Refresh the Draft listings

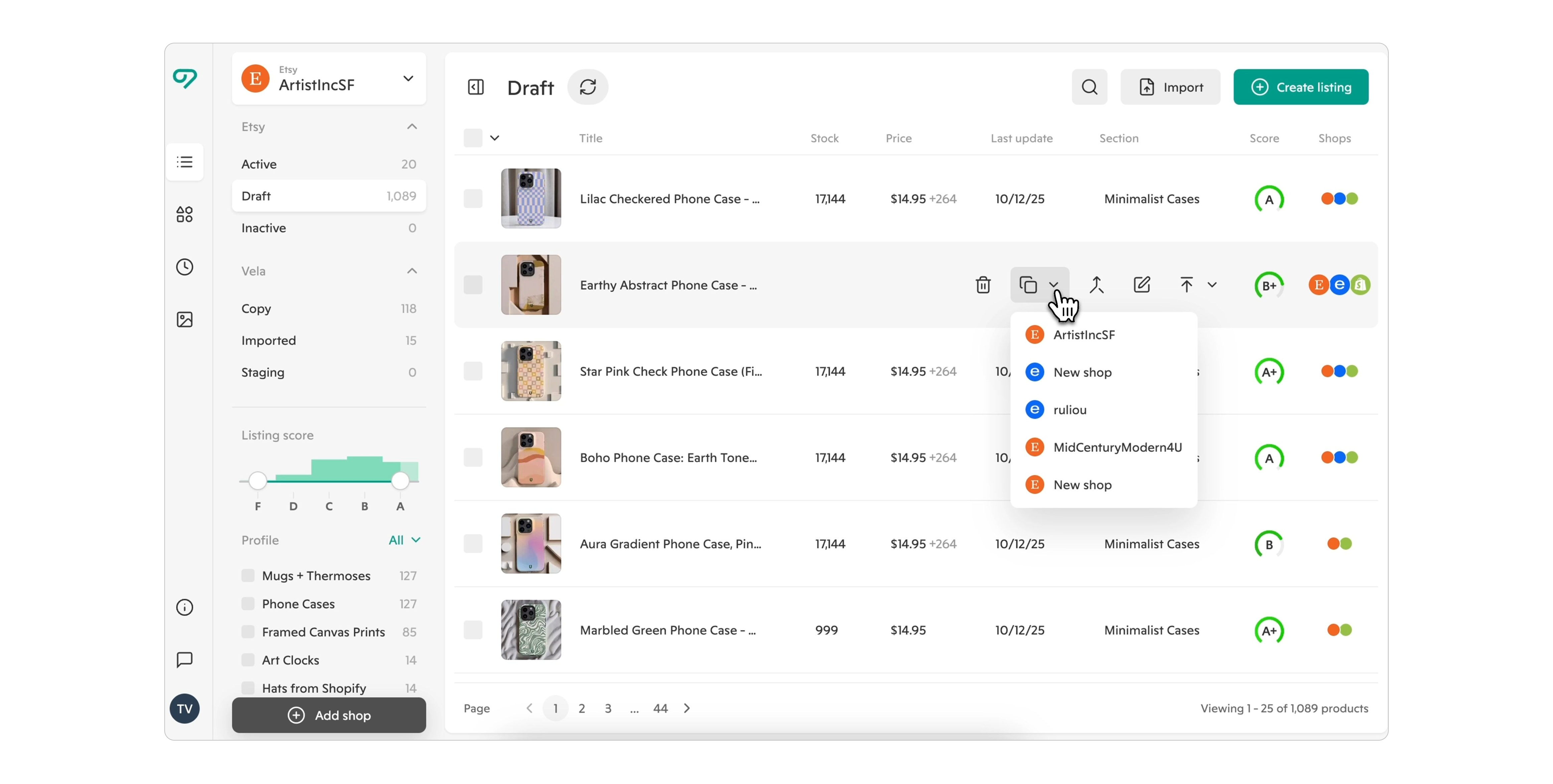[587, 87]
